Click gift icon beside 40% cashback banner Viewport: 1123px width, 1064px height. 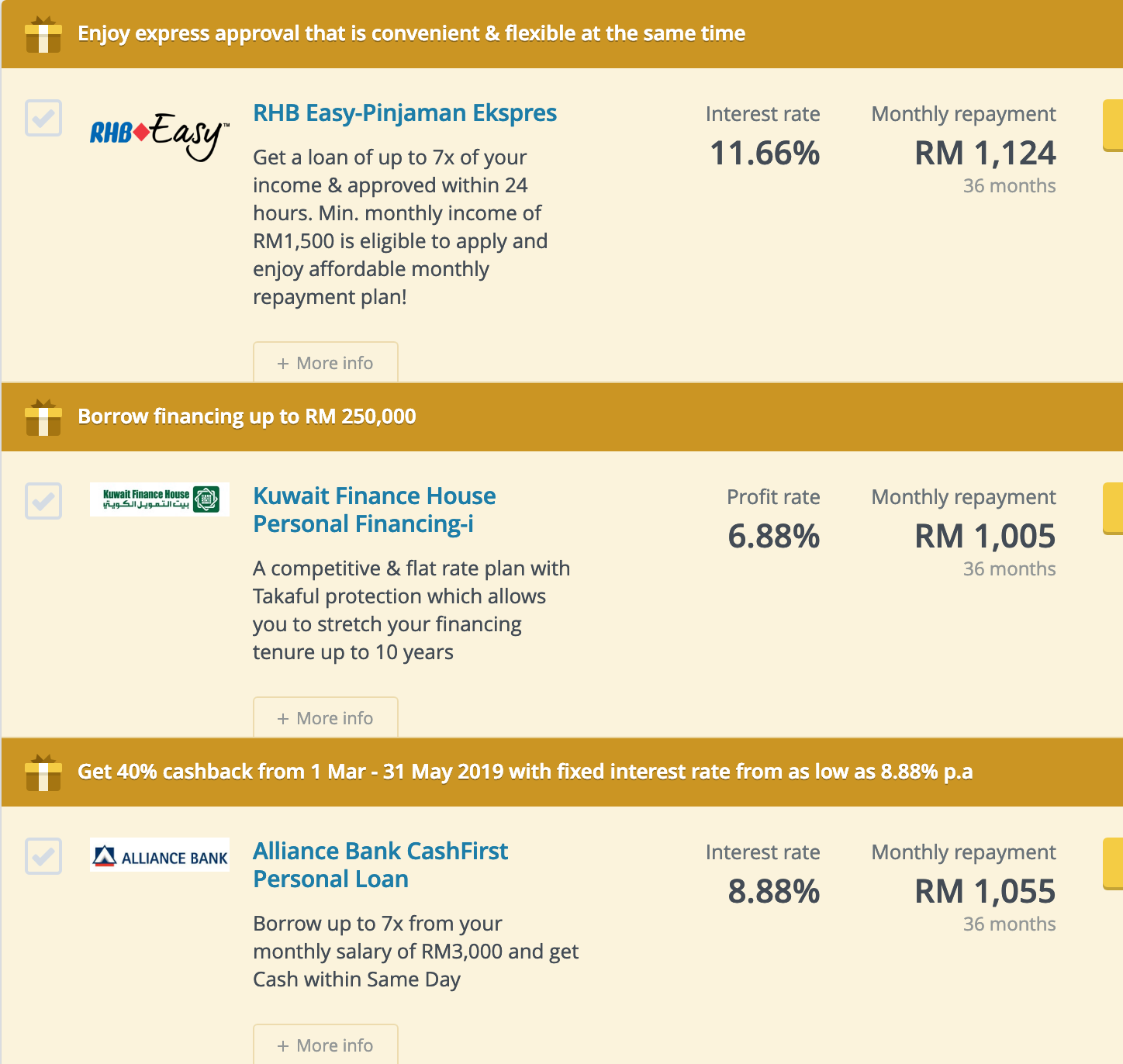pos(43,773)
